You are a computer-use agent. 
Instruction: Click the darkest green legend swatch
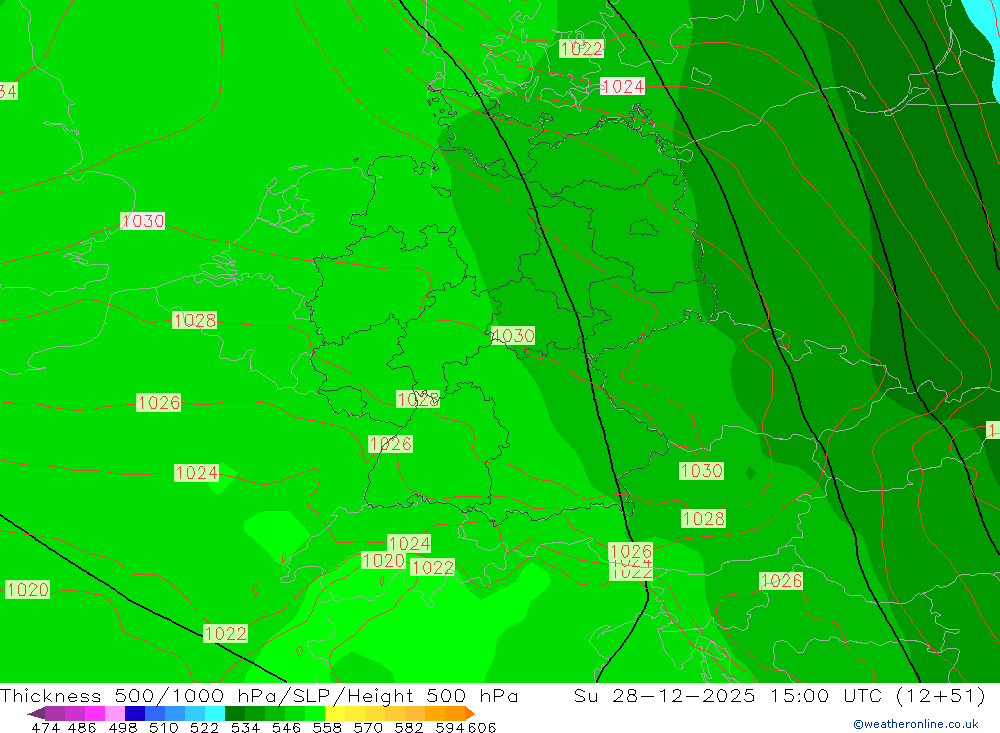[235, 713]
